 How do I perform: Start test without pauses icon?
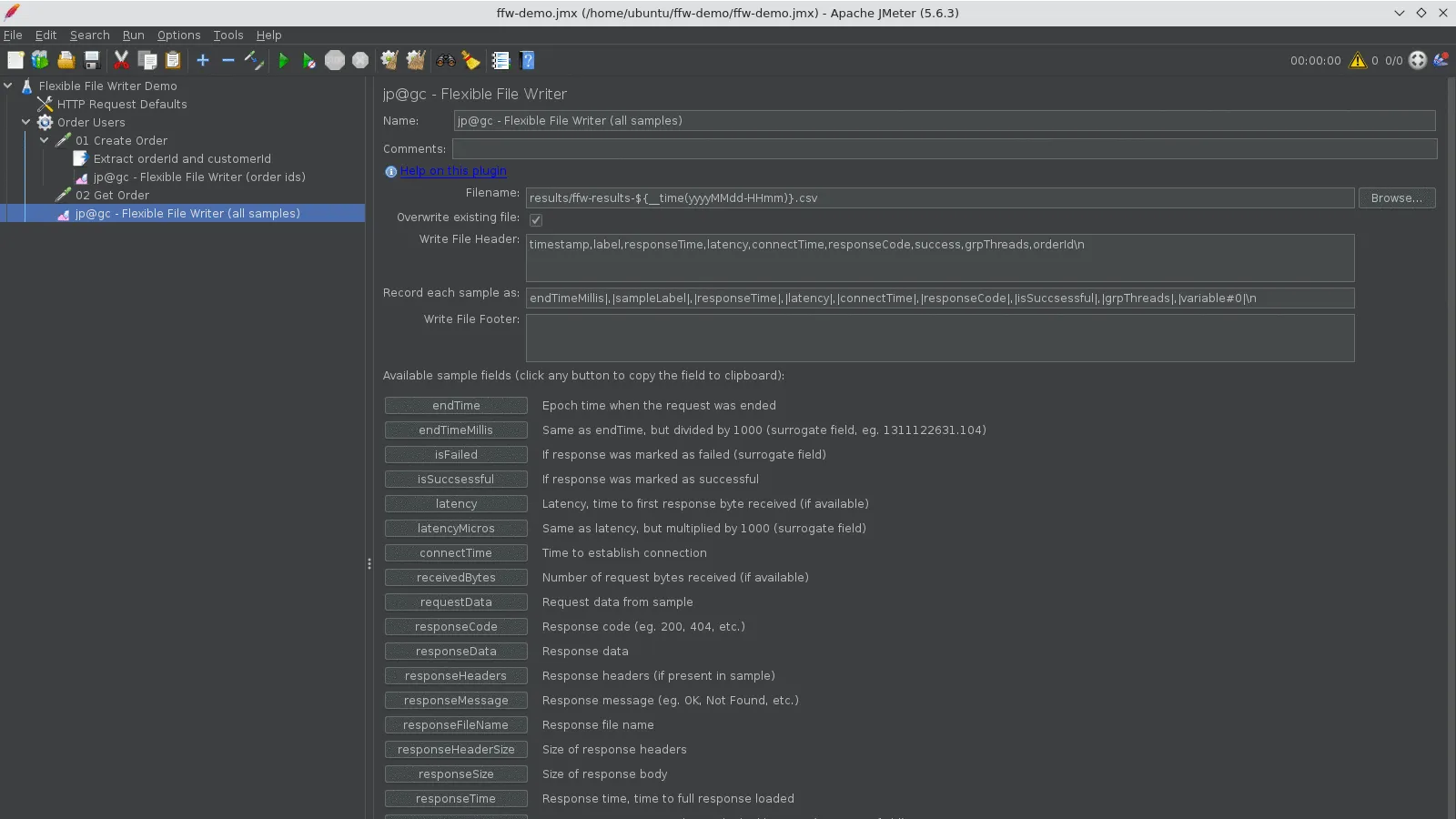[x=309, y=60]
